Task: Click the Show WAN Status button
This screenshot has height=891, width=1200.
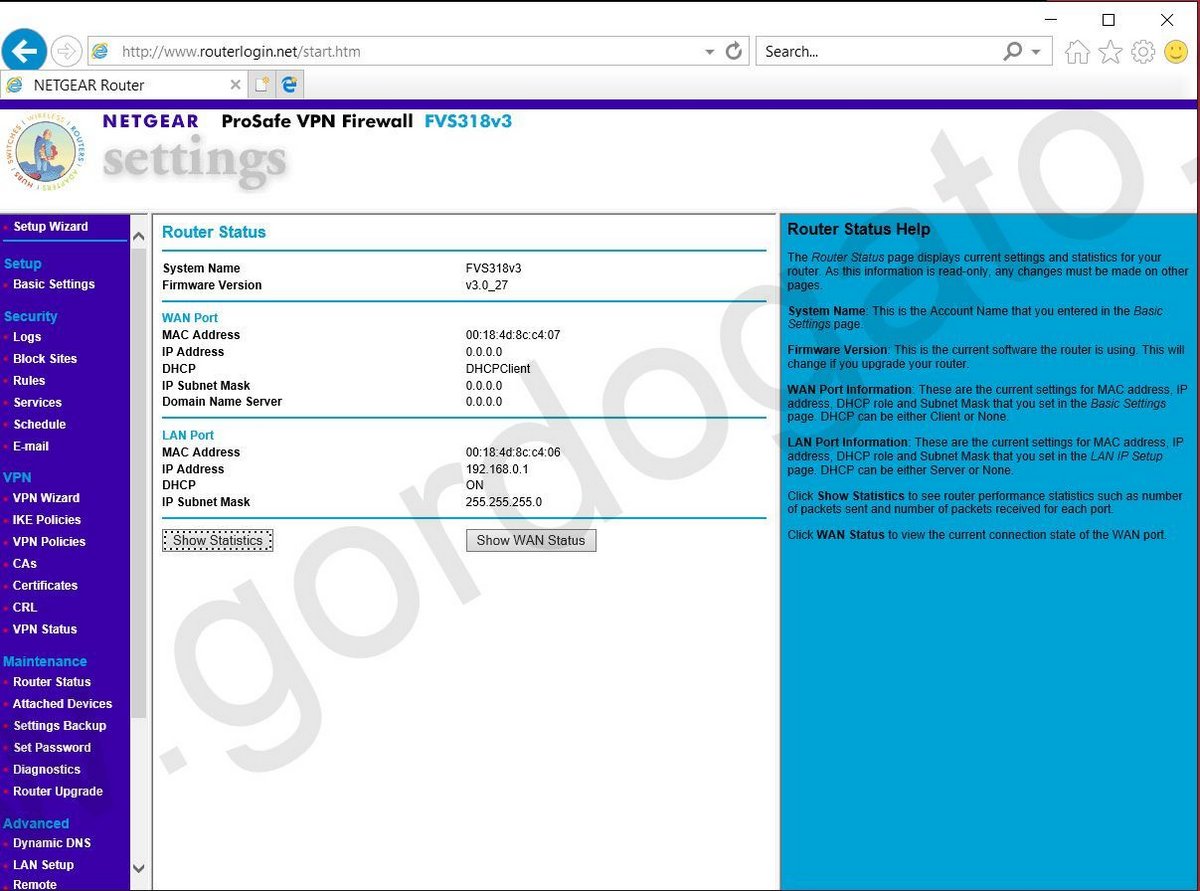Action: click(x=530, y=540)
